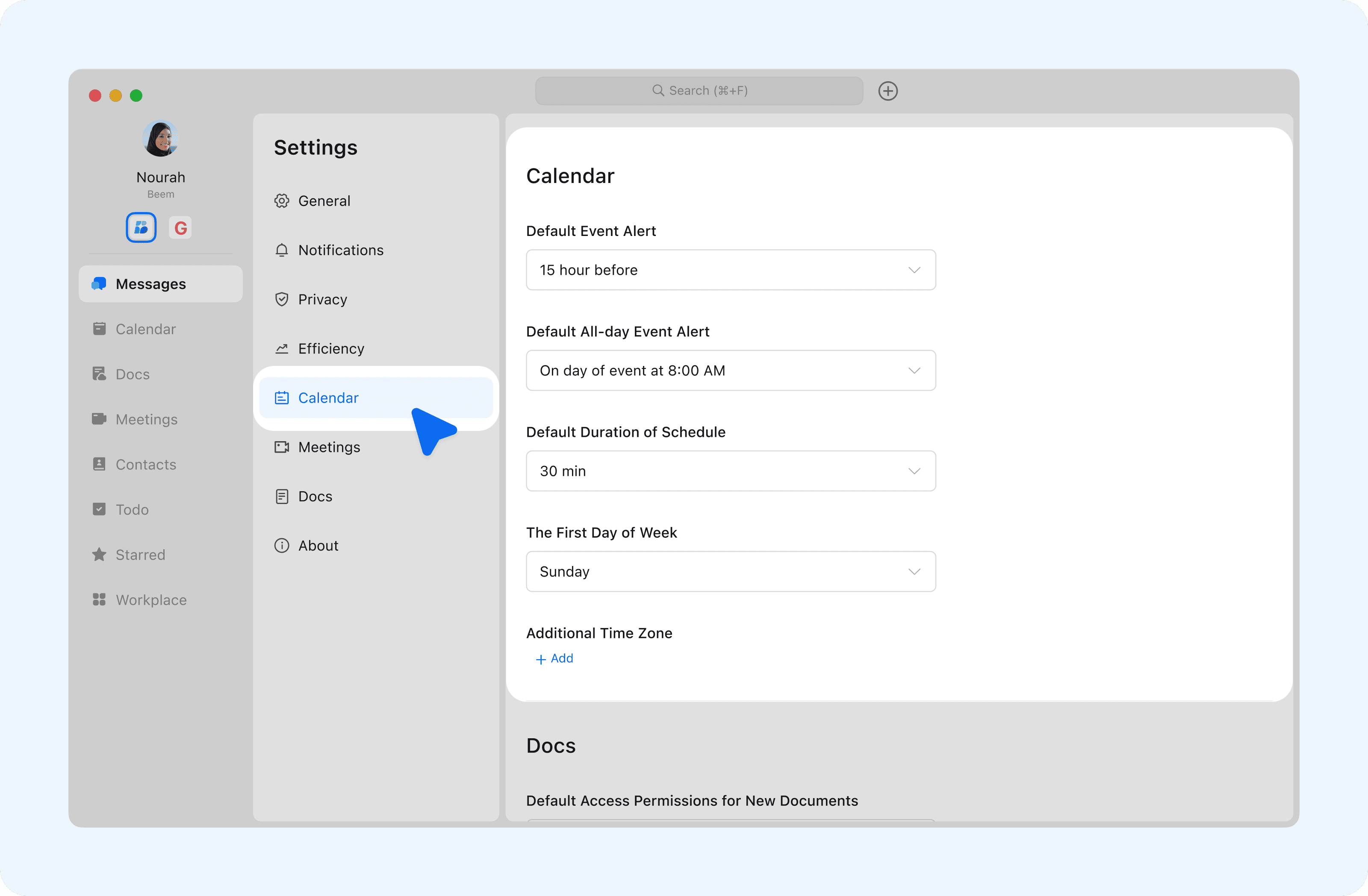The height and width of the screenshot is (896, 1368).
Task: Expand Default Event Alert dropdown
Action: [x=730, y=270]
